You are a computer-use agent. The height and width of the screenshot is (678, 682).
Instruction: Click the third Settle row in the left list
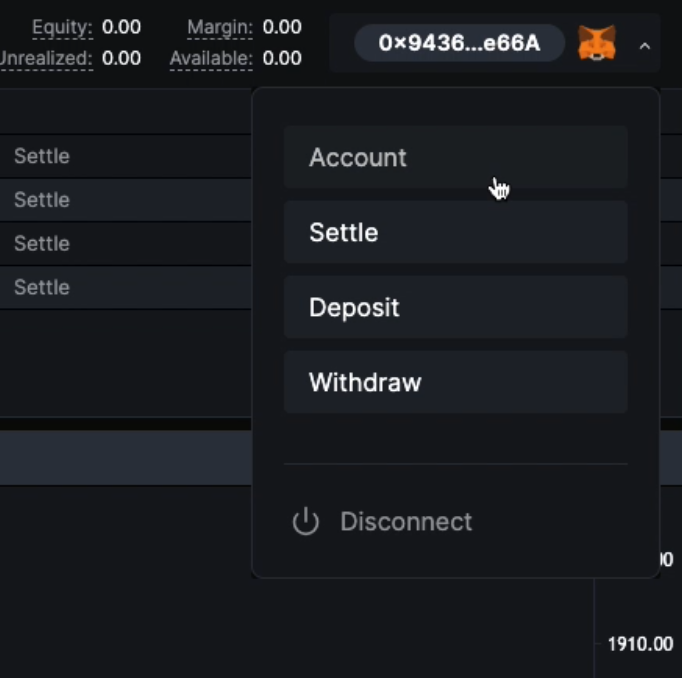pos(42,243)
